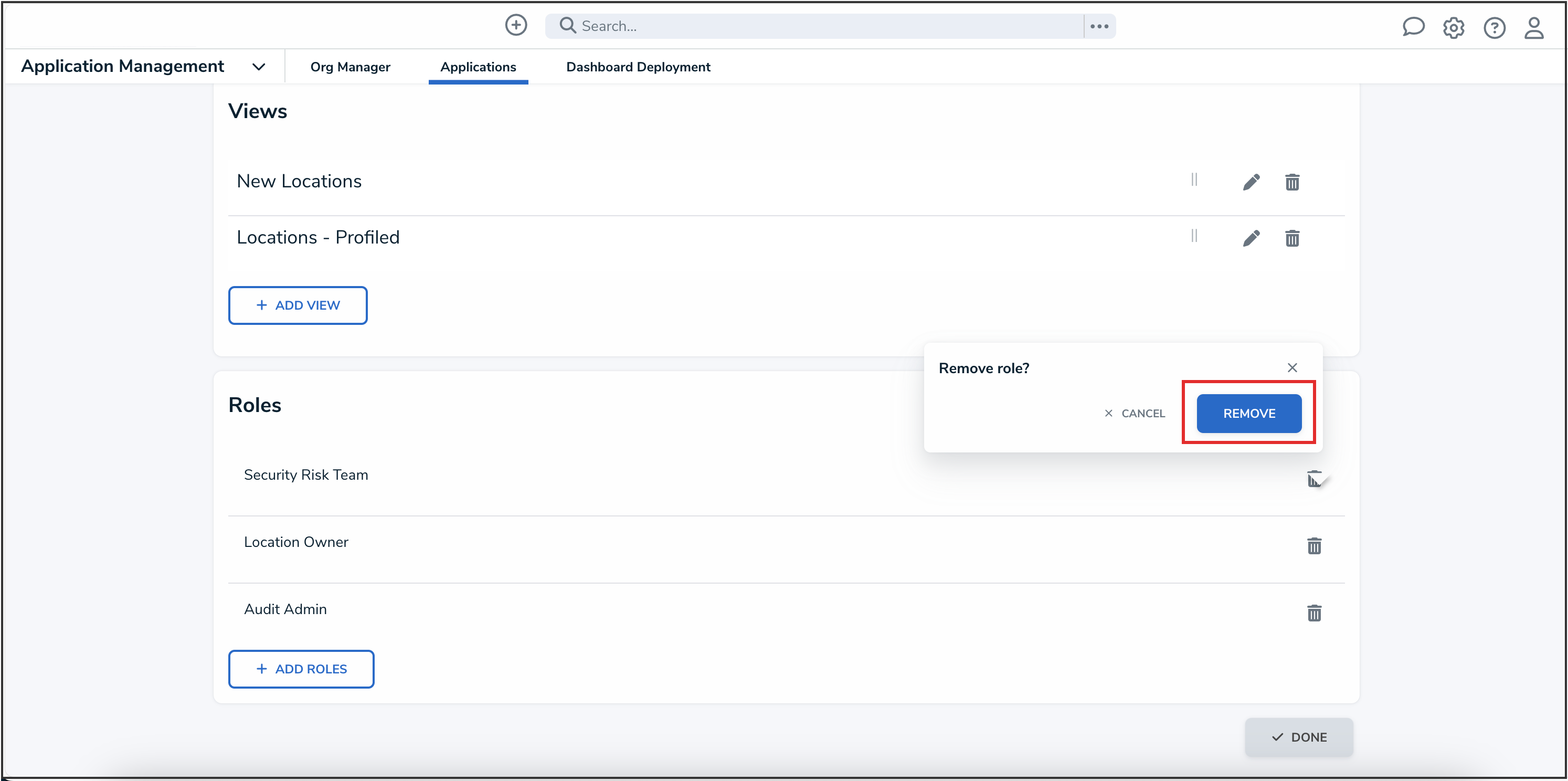Expand the Application Management dropdown
This screenshot has width=1568, height=781.
click(259, 67)
